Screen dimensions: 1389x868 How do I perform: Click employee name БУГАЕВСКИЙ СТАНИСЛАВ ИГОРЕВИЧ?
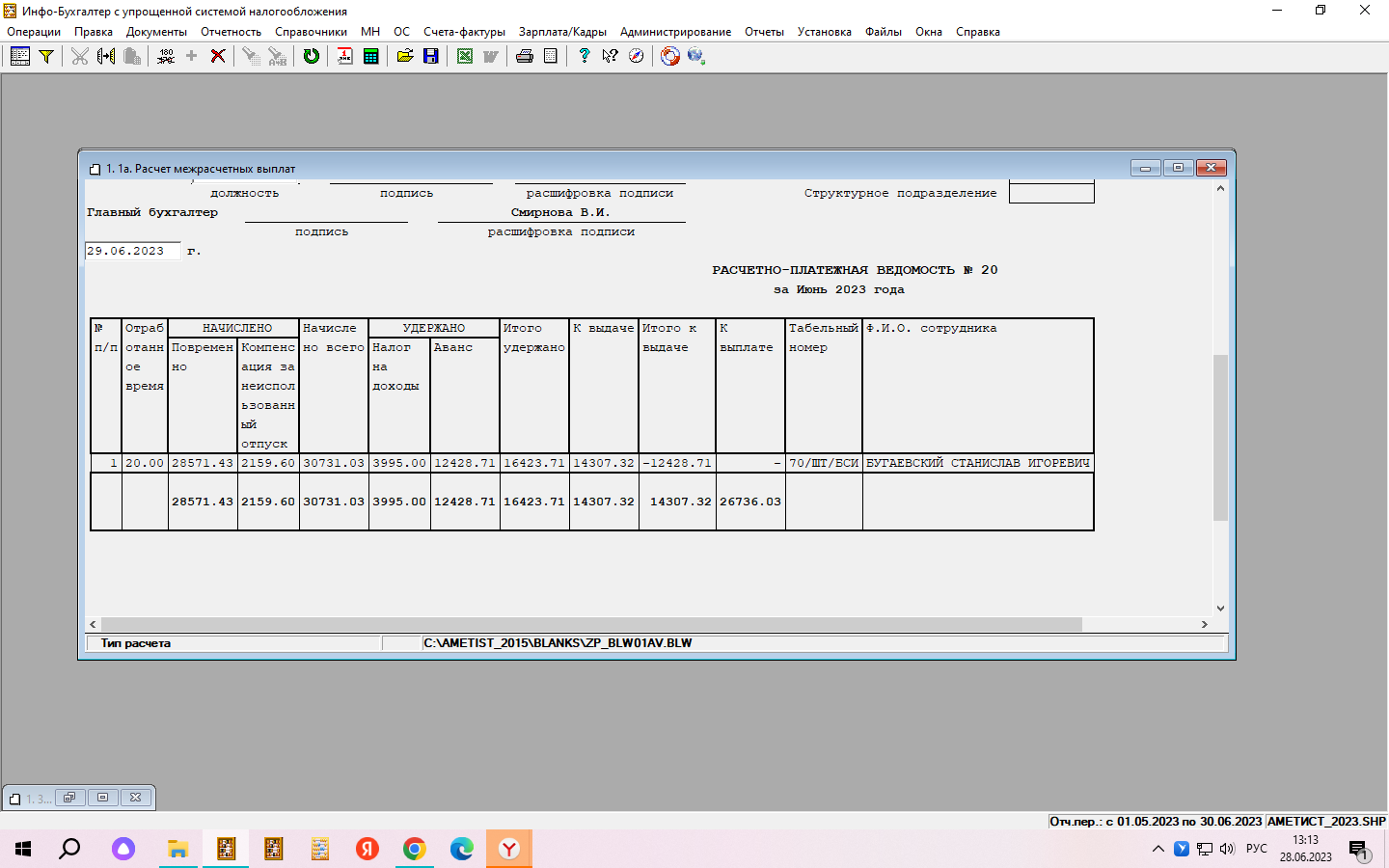pyautogui.click(x=978, y=463)
